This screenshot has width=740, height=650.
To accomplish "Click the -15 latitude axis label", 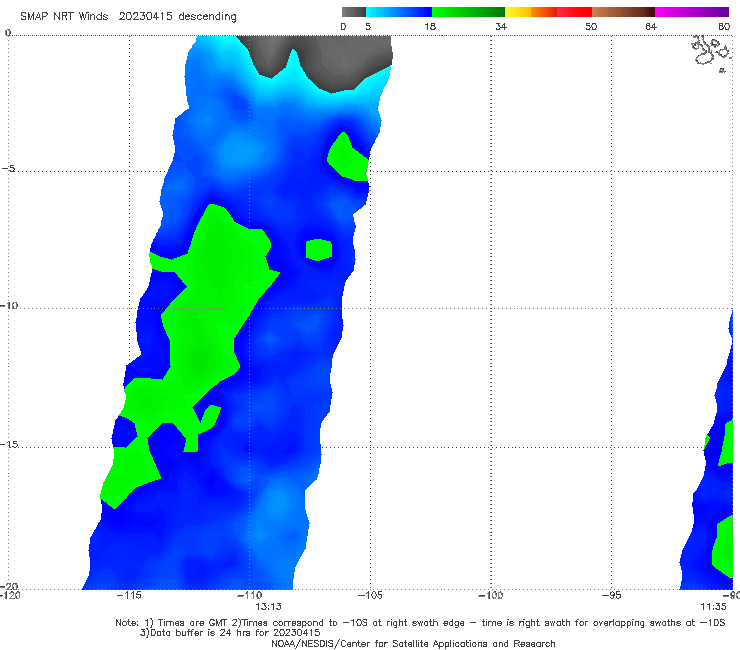I will click(9, 444).
